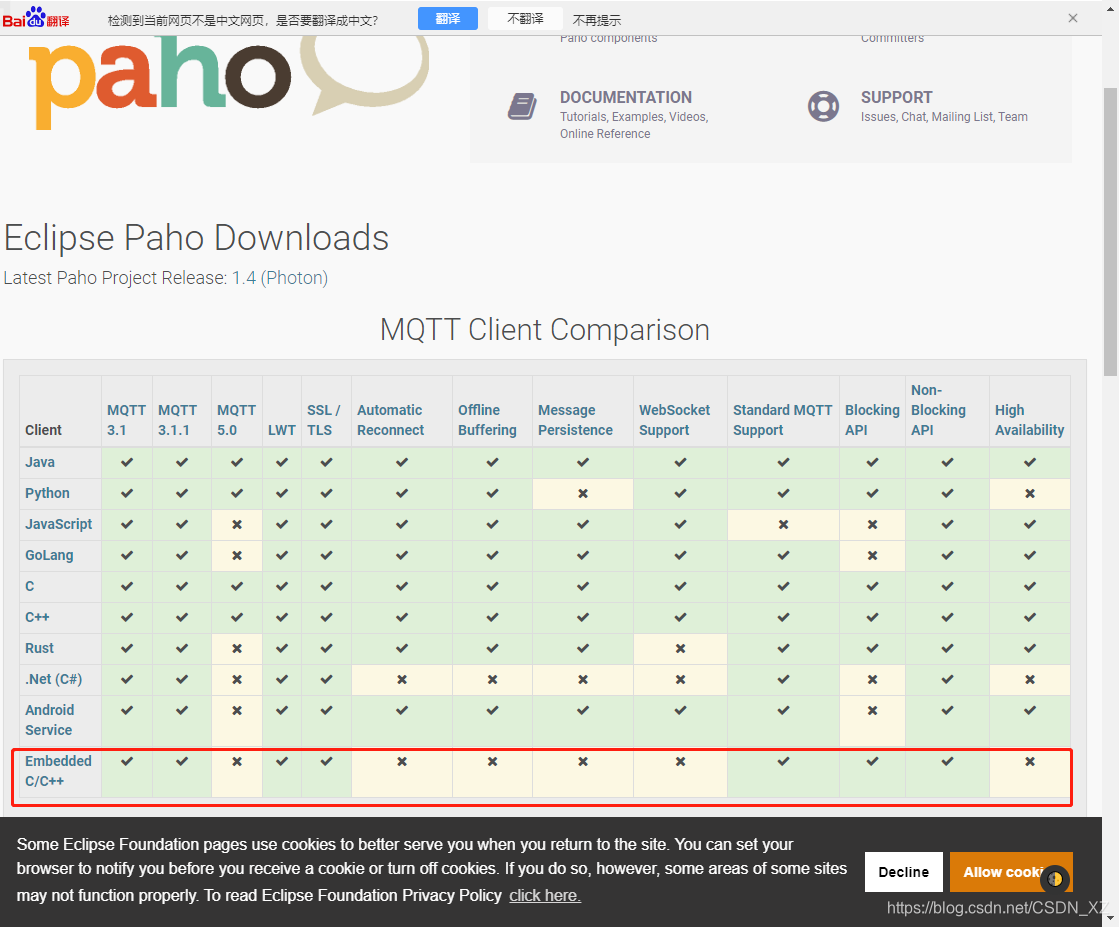1119x927 pixels.
Task: Click the Java MQTT 3.1 check mark
Action: coord(127,462)
